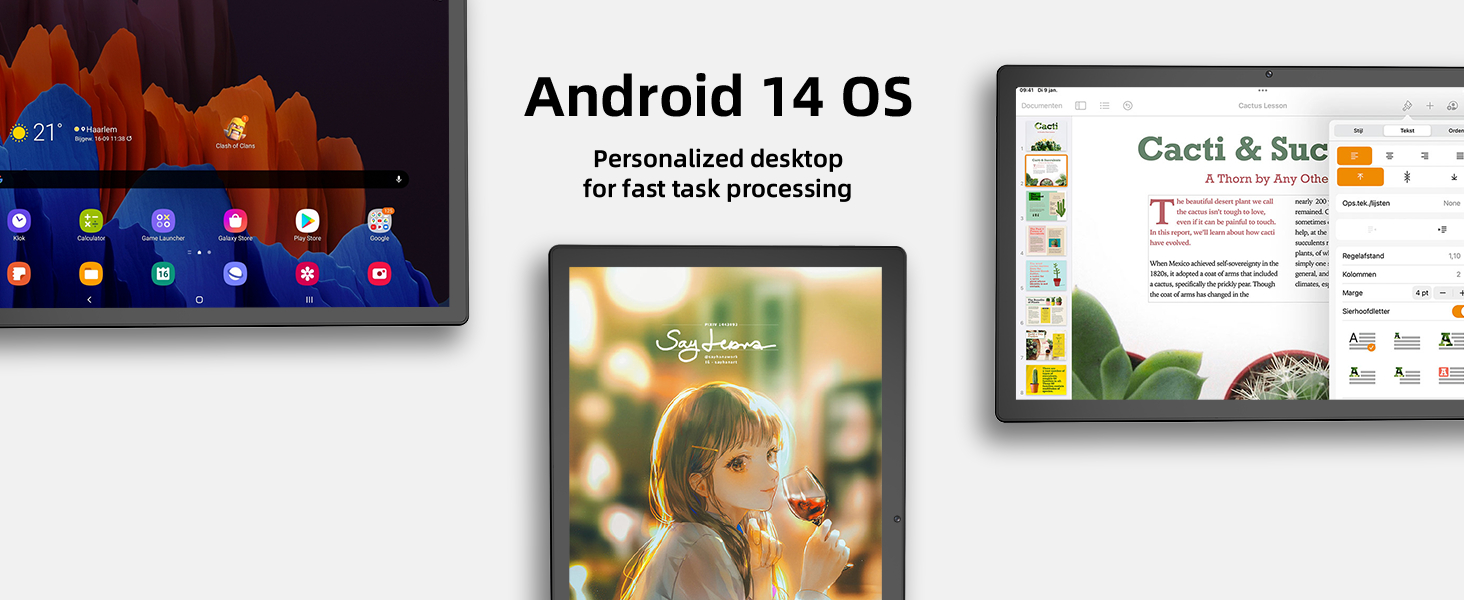
Task: Tap the Android back navigation button
Action: click(89, 299)
